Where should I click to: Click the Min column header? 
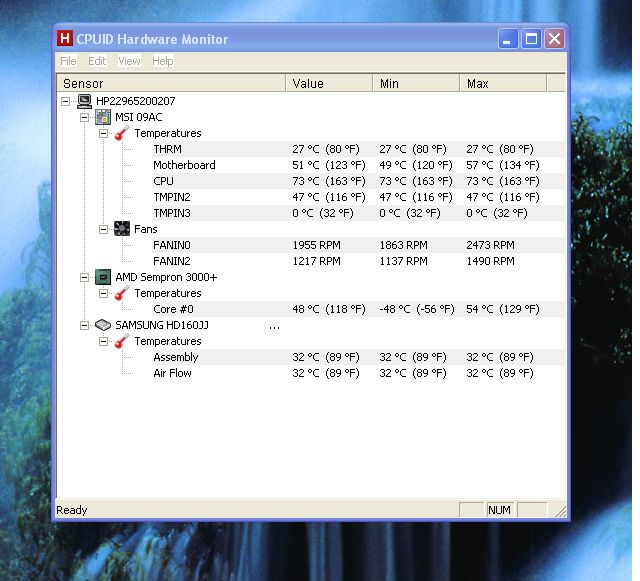coord(417,84)
